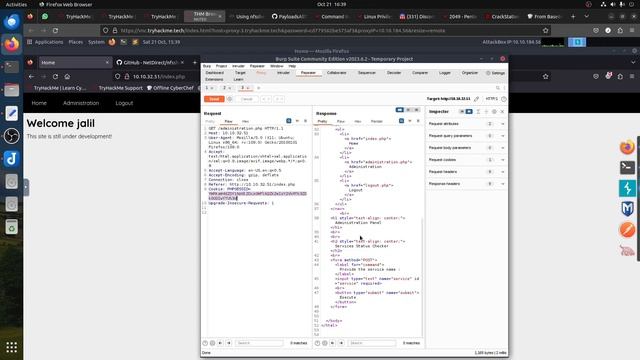Select side-by-side layout toggle above Response
Viewport: 640px width, 360px height.
(x=400, y=110)
